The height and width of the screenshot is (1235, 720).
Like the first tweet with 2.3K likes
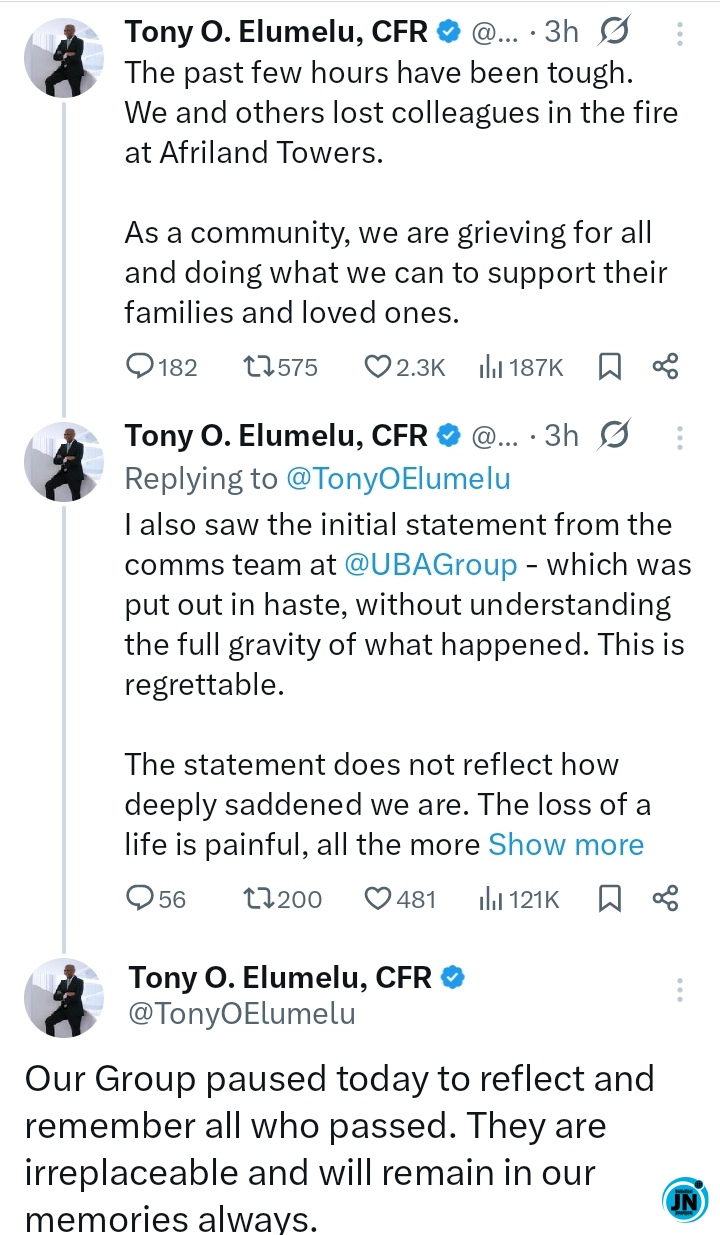404,368
